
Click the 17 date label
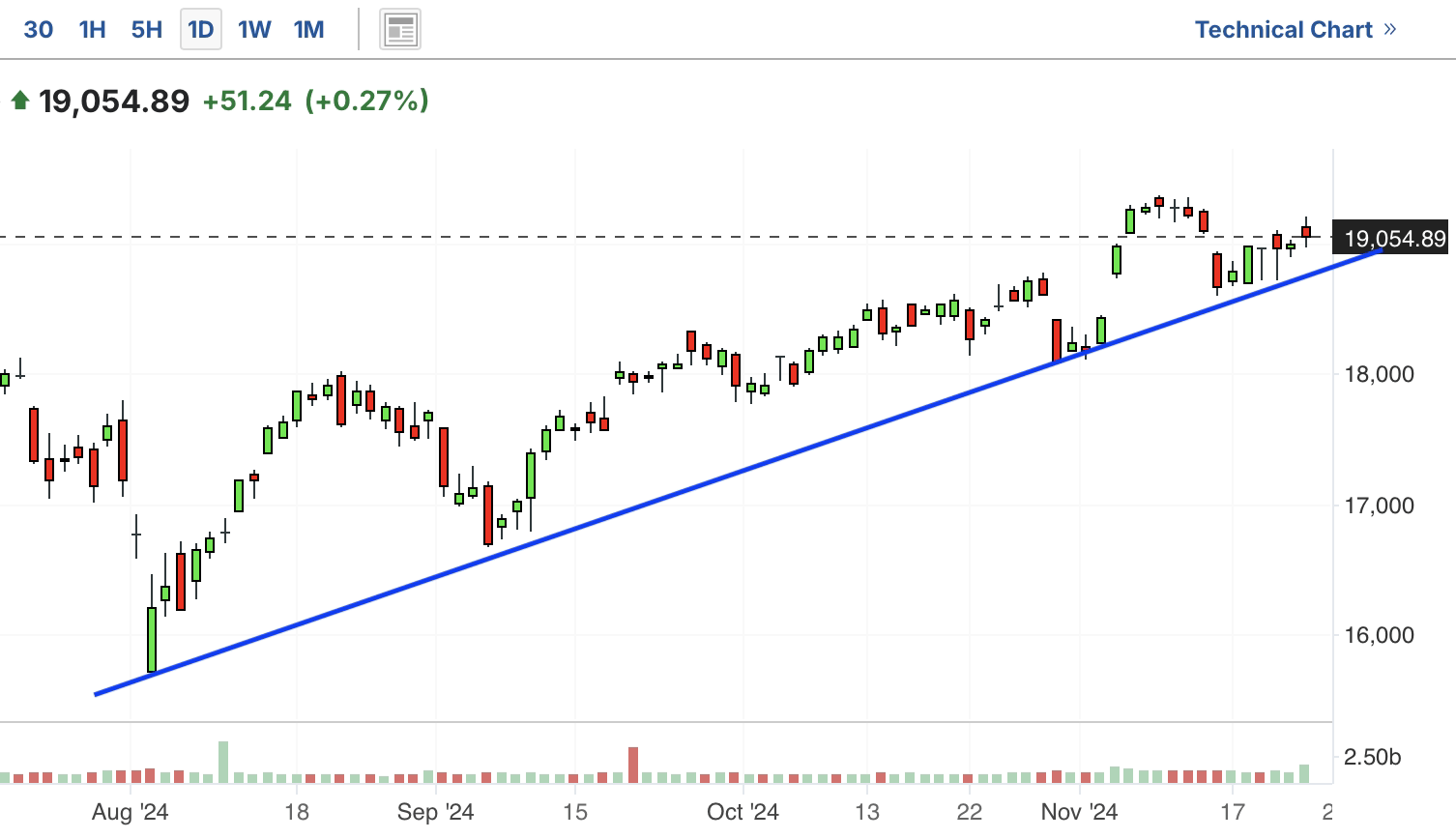click(1233, 812)
